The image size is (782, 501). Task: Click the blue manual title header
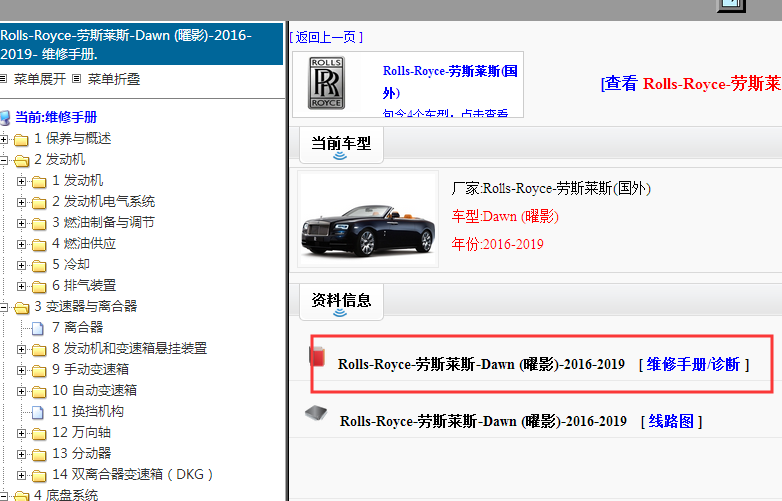point(141,44)
